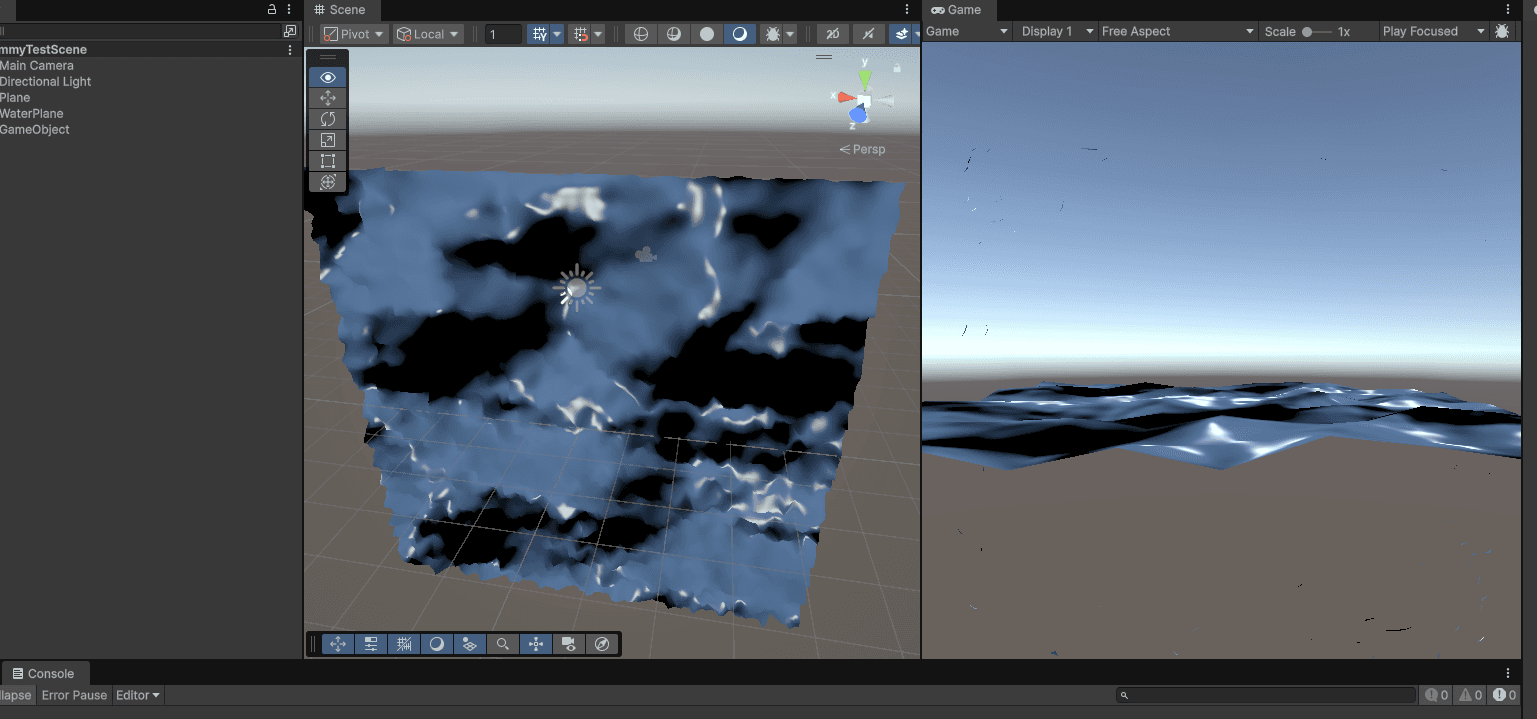Click the moon-shaped overlay icon in bottom bar

coord(437,644)
